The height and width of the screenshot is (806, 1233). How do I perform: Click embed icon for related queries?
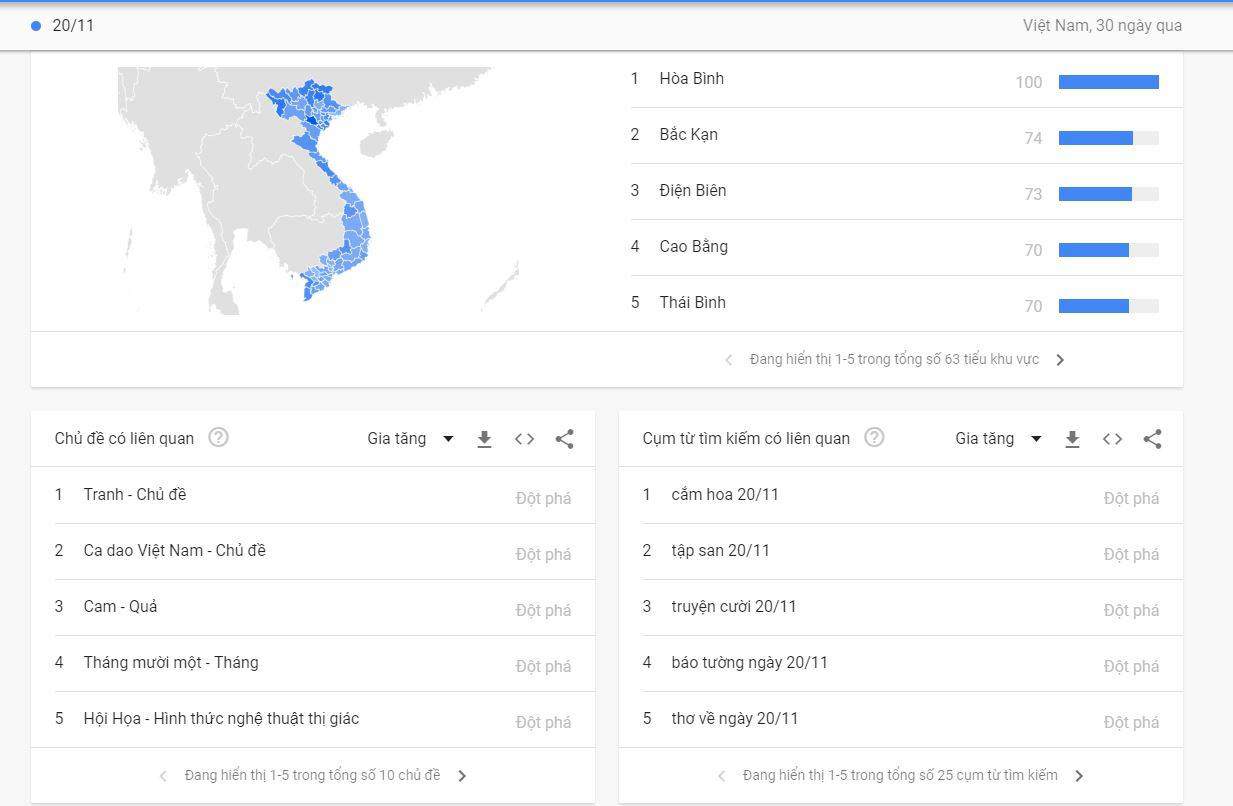tap(1112, 439)
